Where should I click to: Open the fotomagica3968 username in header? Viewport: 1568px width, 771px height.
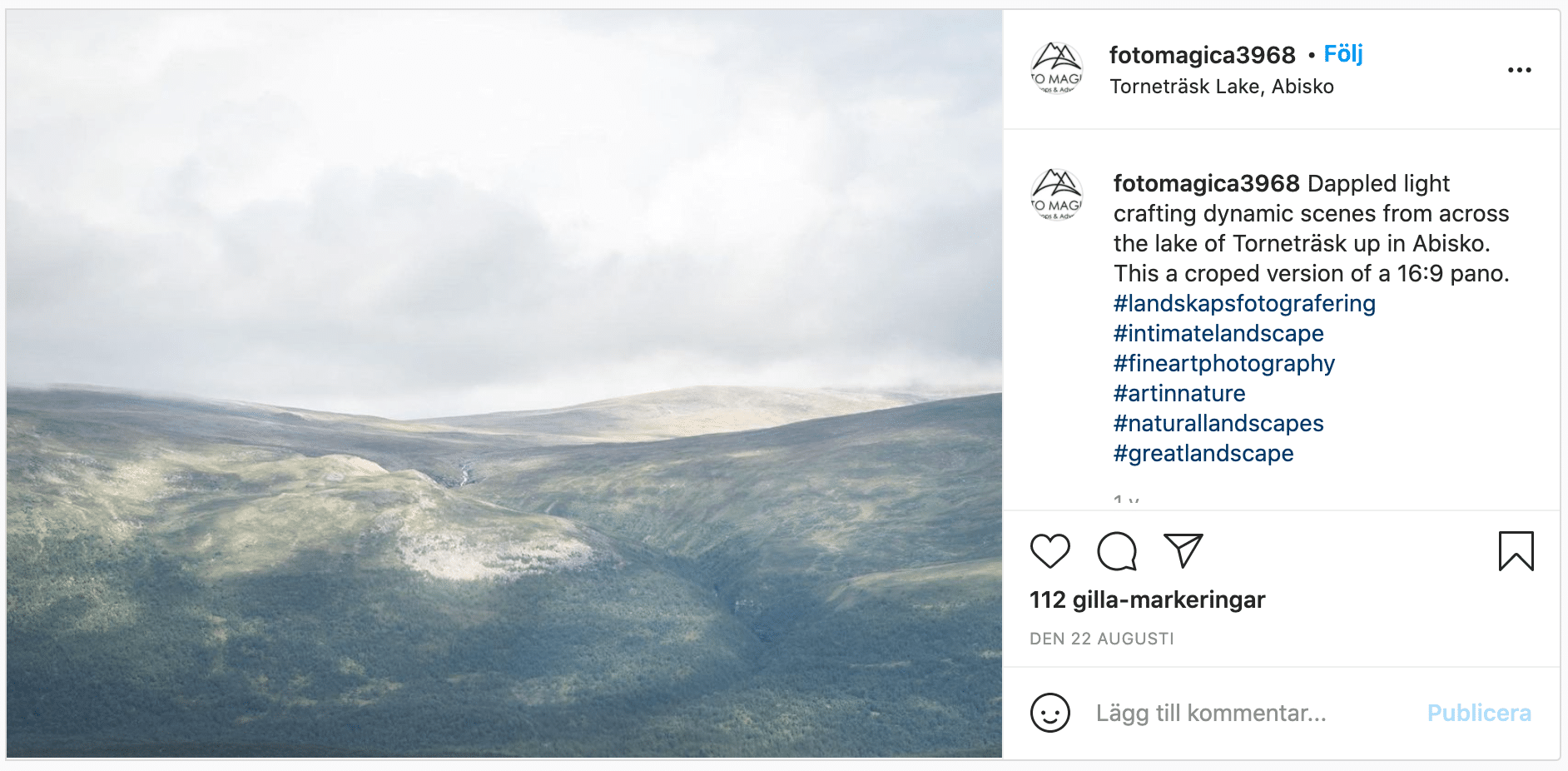[1202, 55]
